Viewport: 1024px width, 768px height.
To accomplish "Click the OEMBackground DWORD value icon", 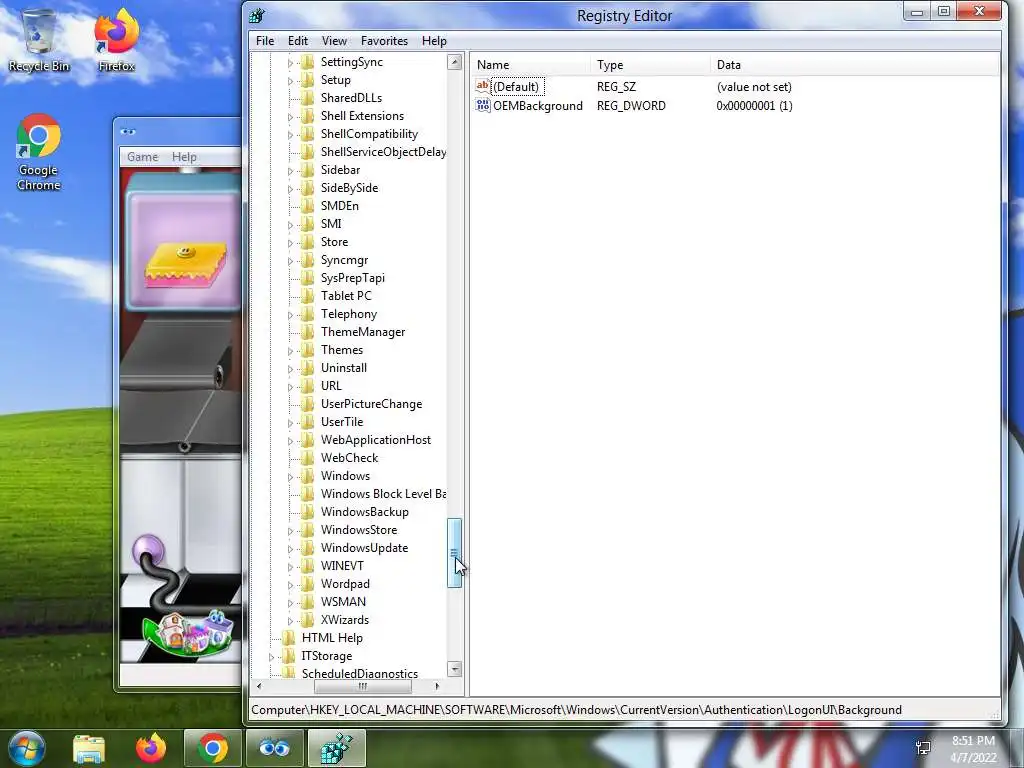I will pos(483,105).
